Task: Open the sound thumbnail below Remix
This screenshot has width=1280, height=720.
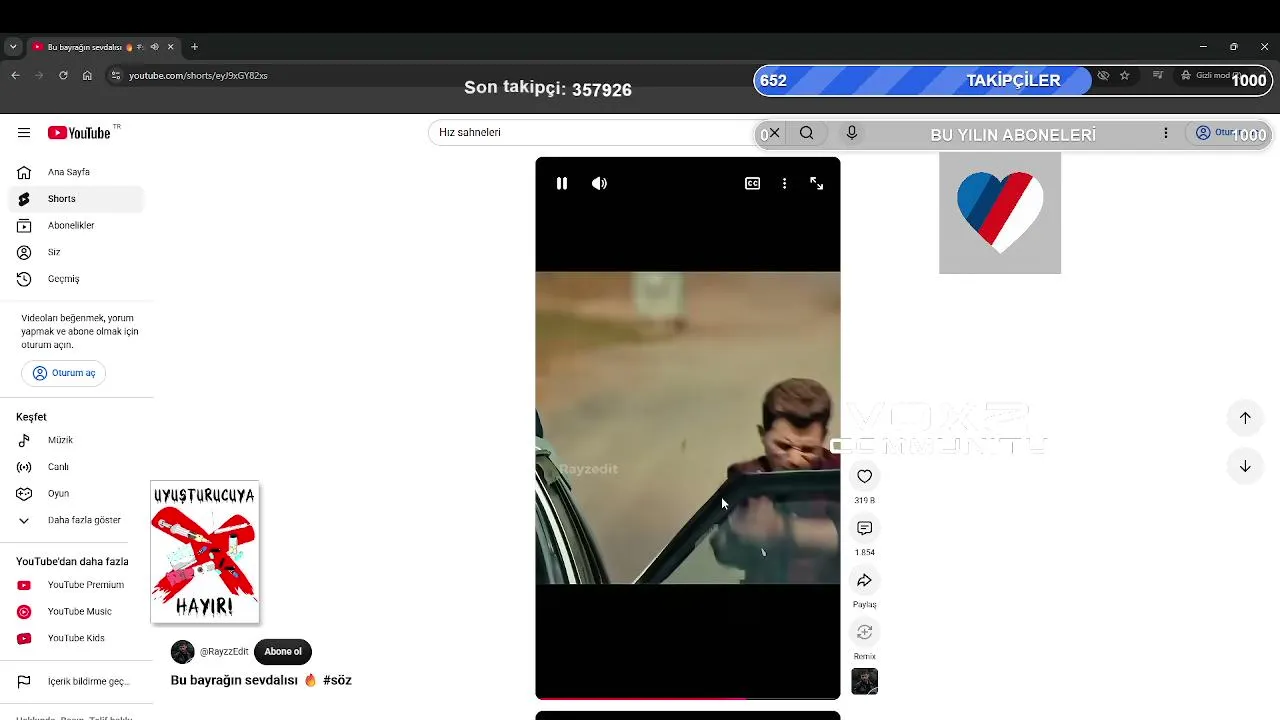Action: (865, 682)
